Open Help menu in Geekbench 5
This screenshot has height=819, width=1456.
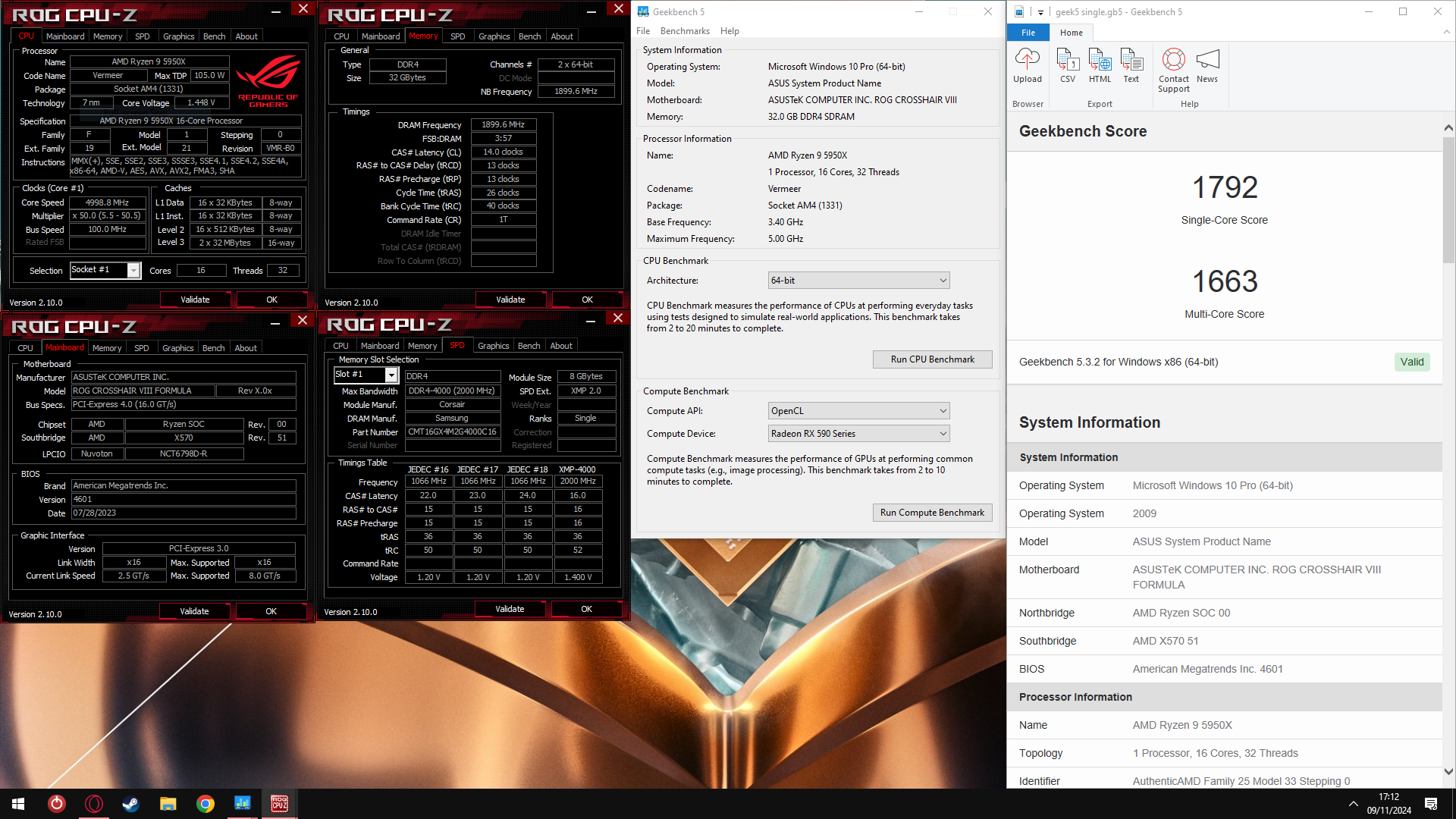730,31
